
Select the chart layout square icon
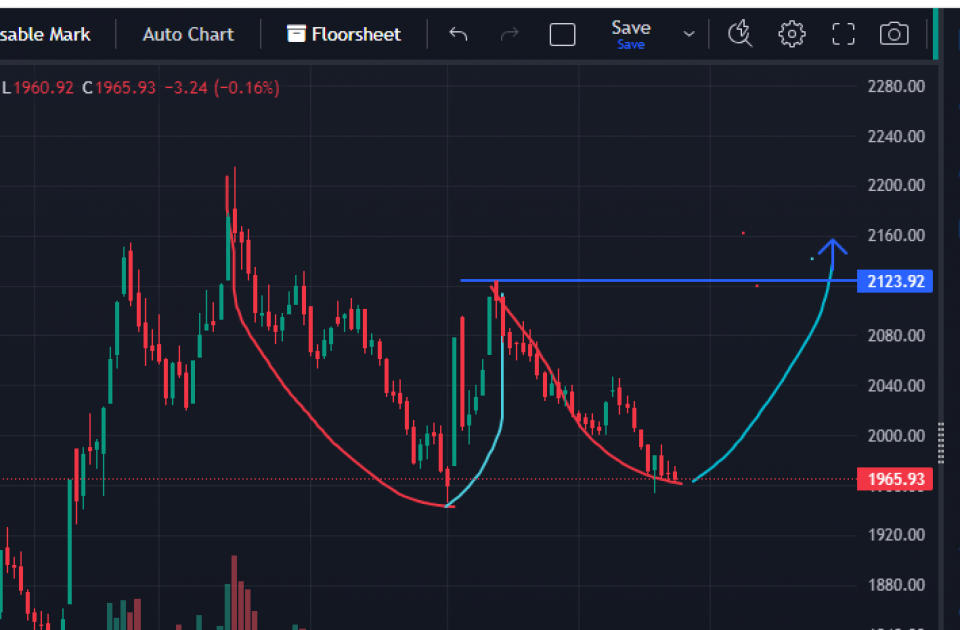(x=562, y=35)
